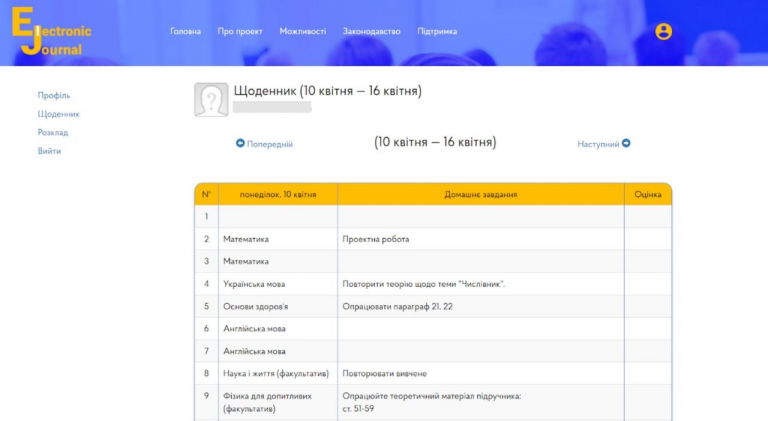Image resolution: width=768 pixels, height=421 pixels.
Task: Click Вийти to log out
Action: [x=49, y=151]
